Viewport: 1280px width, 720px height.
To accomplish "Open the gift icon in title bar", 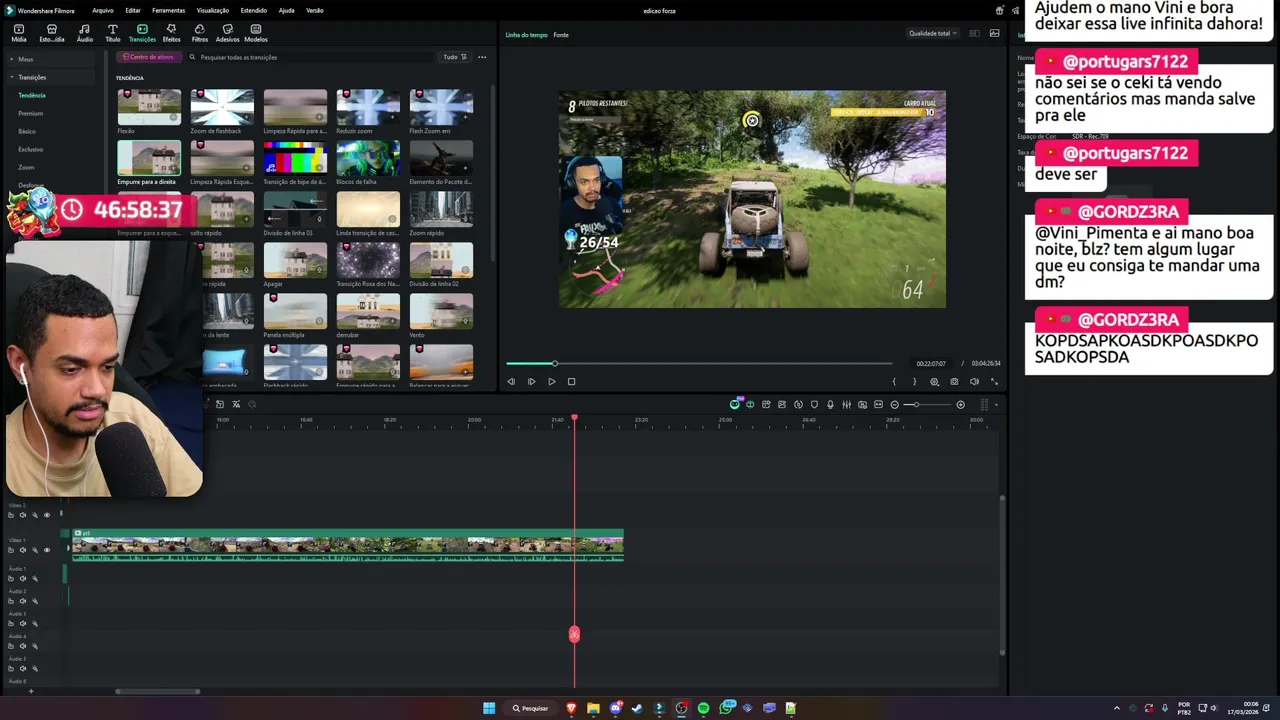I will click(999, 10).
